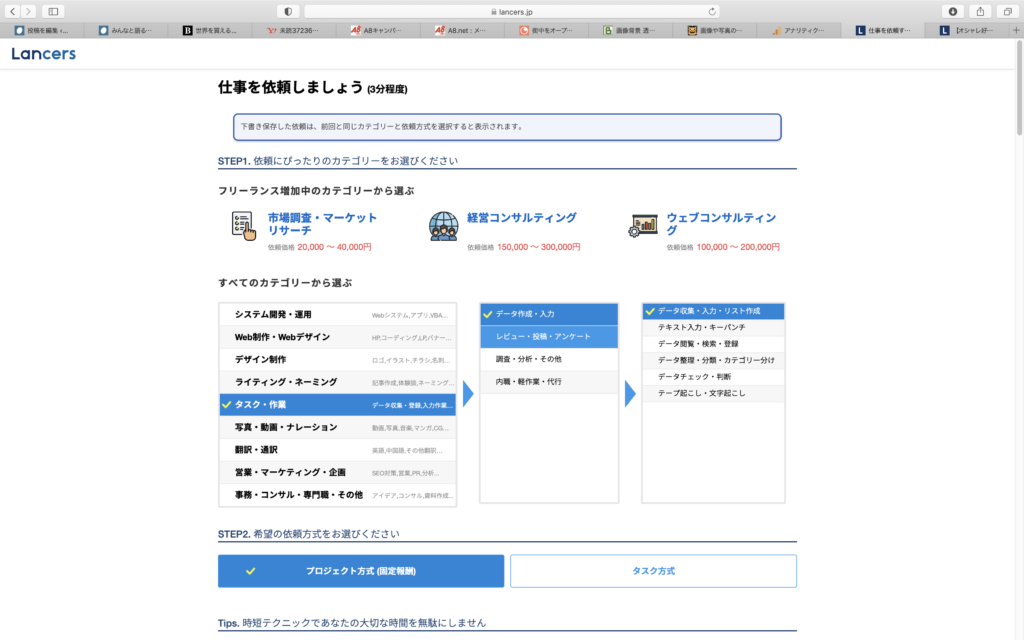1024x640 pixels.
Task: Select タスク方式 option
Action: coord(653,571)
